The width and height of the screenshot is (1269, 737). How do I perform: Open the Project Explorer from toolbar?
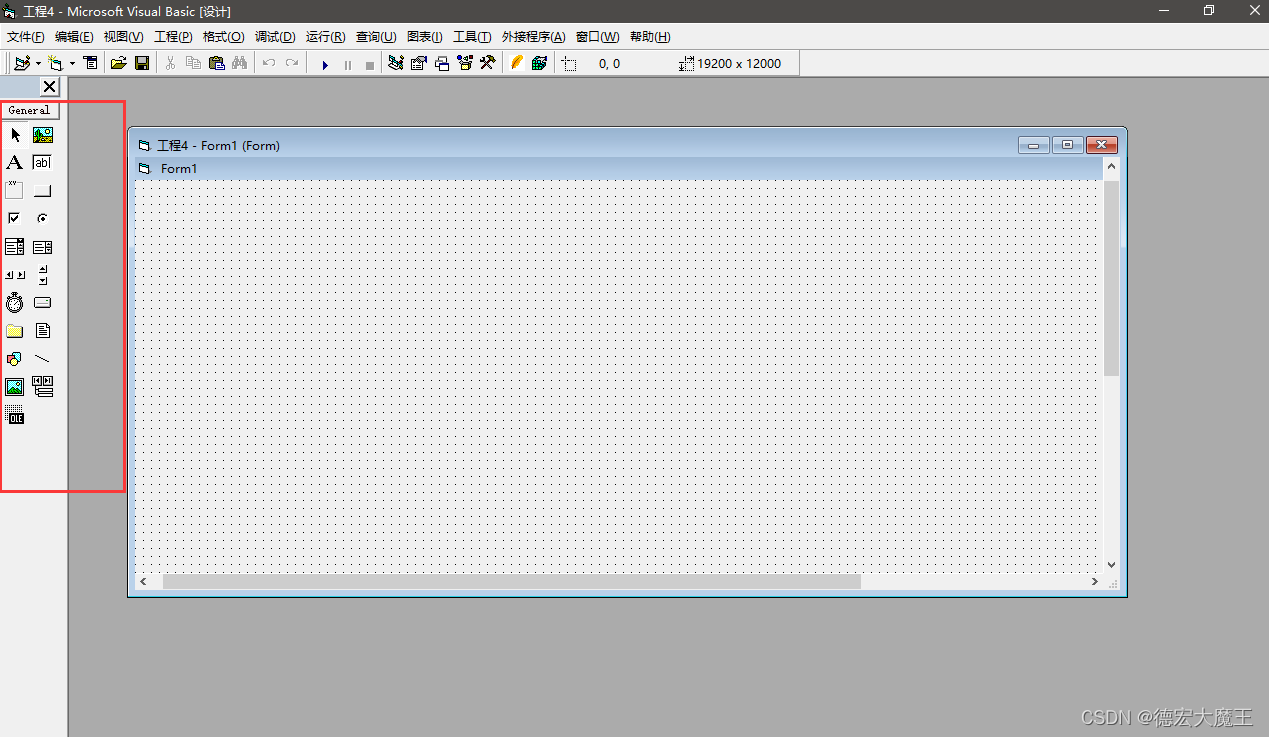tap(396, 63)
